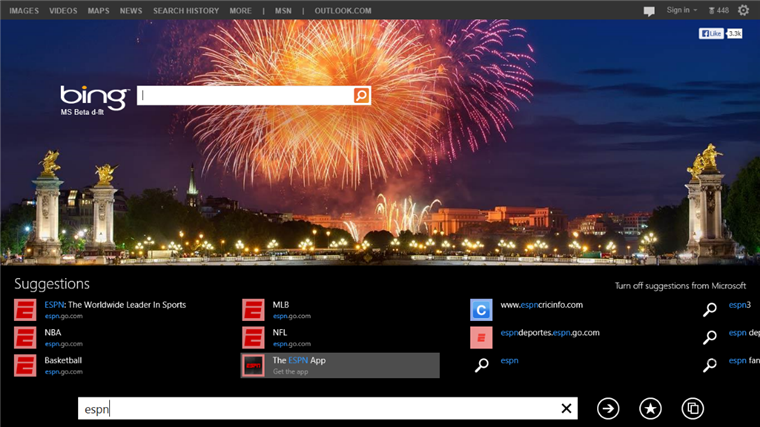Screen dimensions: 760x427
Task: Click Turn off suggestions from Microsoft
Action: coord(680,285)
